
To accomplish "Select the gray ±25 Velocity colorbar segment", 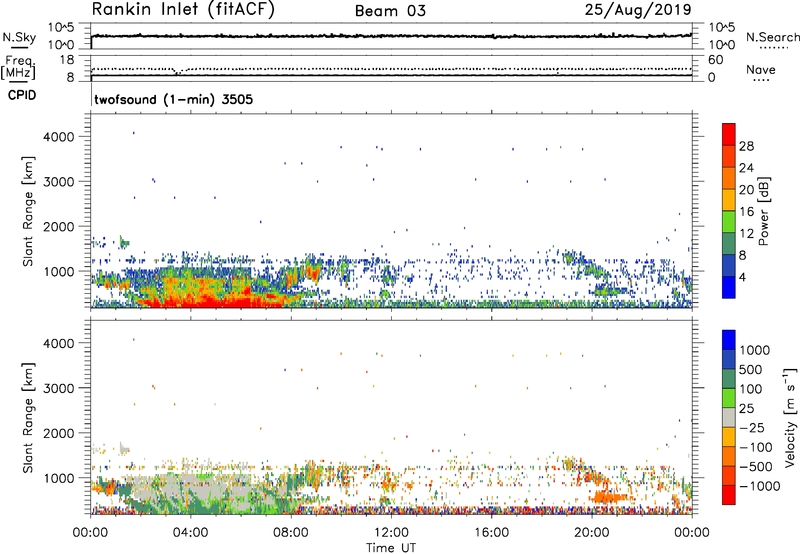I will [729, 418].
